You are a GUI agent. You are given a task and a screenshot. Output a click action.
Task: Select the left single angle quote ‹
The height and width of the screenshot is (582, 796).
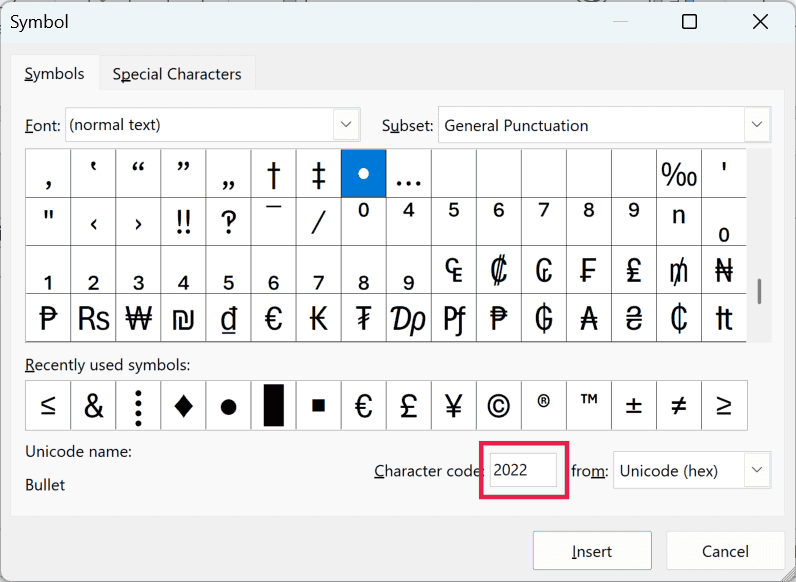(93, 221)
